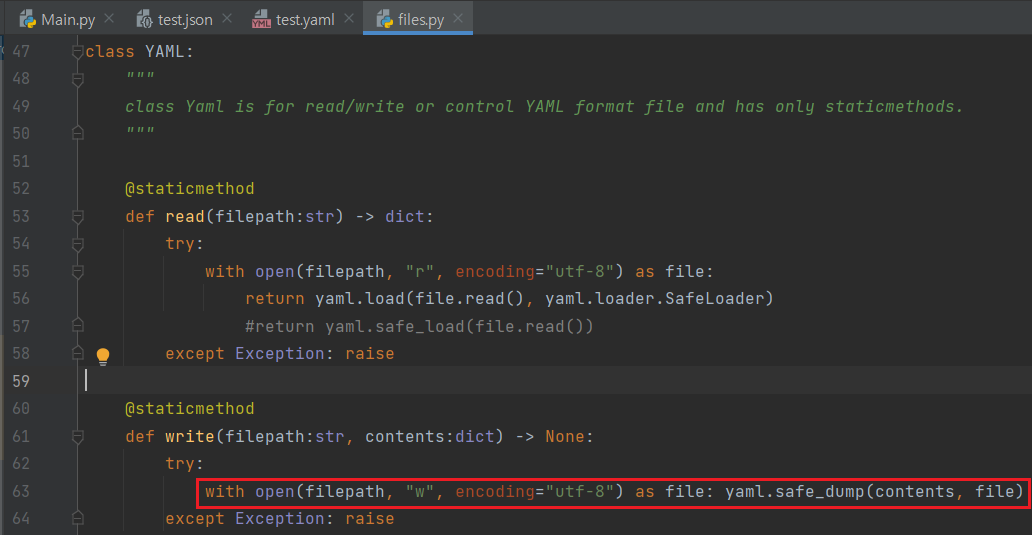Screen dimensions: 1032x535
Task: Click line number 59 in the gutter
Action: pos(21,381)
